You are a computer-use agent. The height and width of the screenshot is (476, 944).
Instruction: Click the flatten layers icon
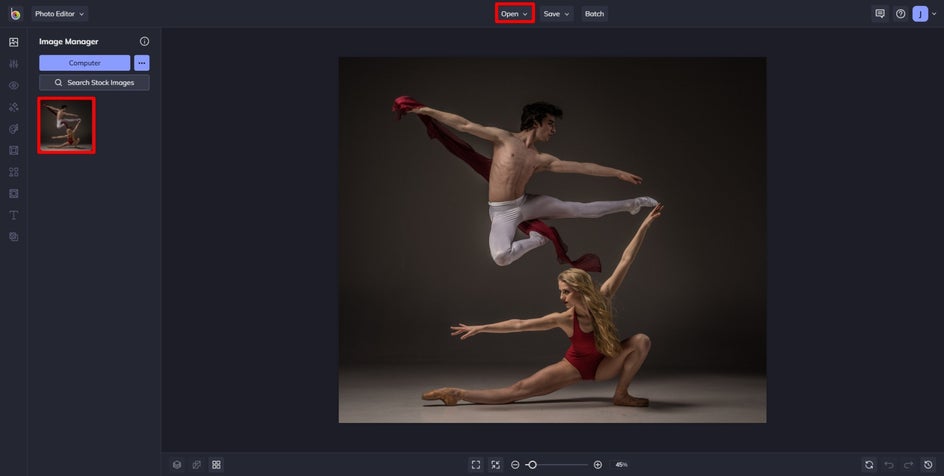coord(196,465)
